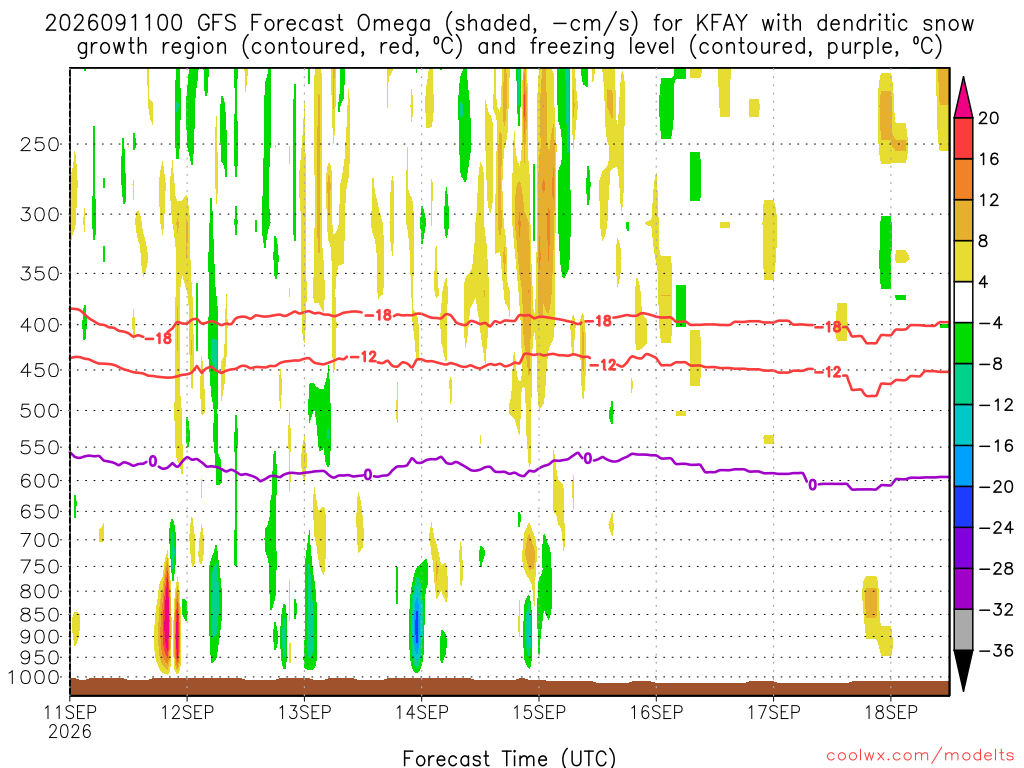
Task: Click the Forecast Time (UTC) axis title
Action: [x=509, y=758]
